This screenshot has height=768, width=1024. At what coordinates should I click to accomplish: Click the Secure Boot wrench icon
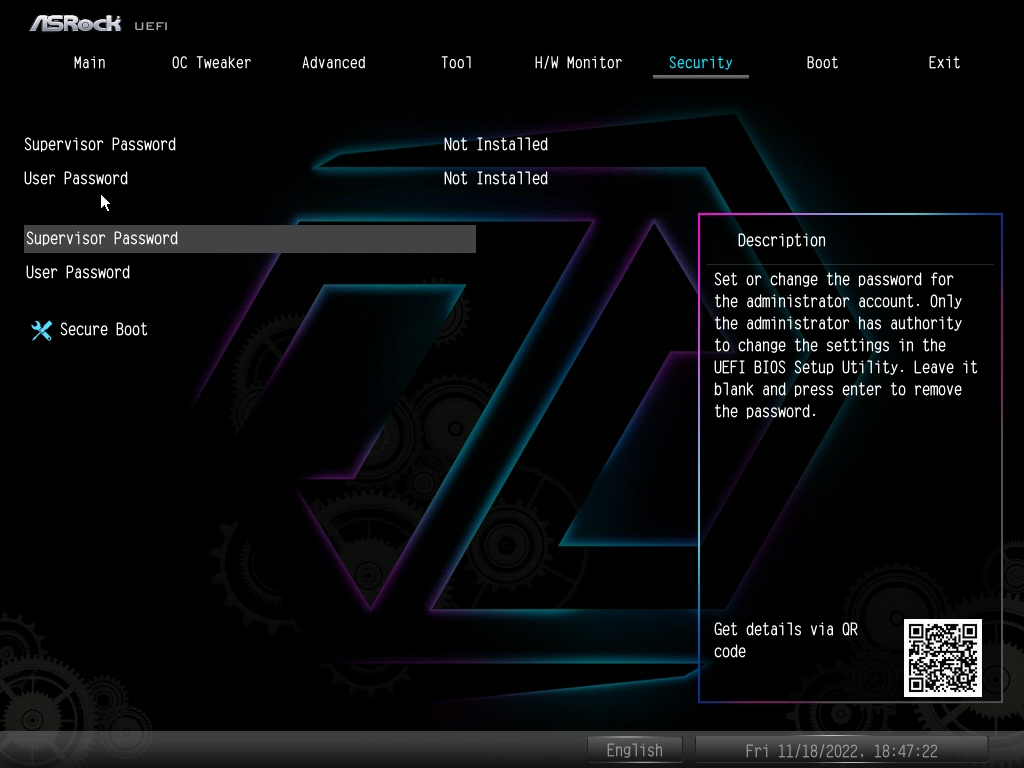click(x=42, y=330)
